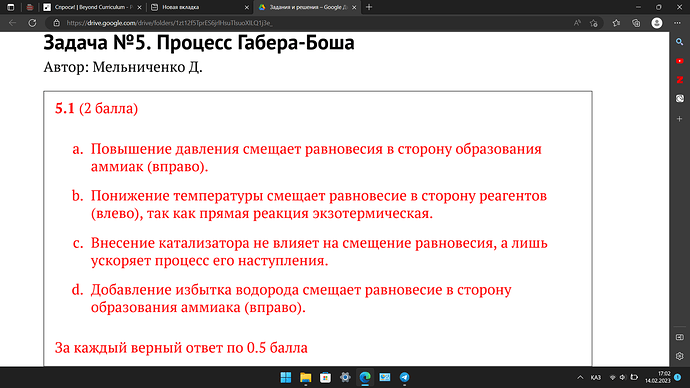The height and width of the screenshot is (388, 690).
Task: Open sidebar settings gear
Action: (679, 356)
